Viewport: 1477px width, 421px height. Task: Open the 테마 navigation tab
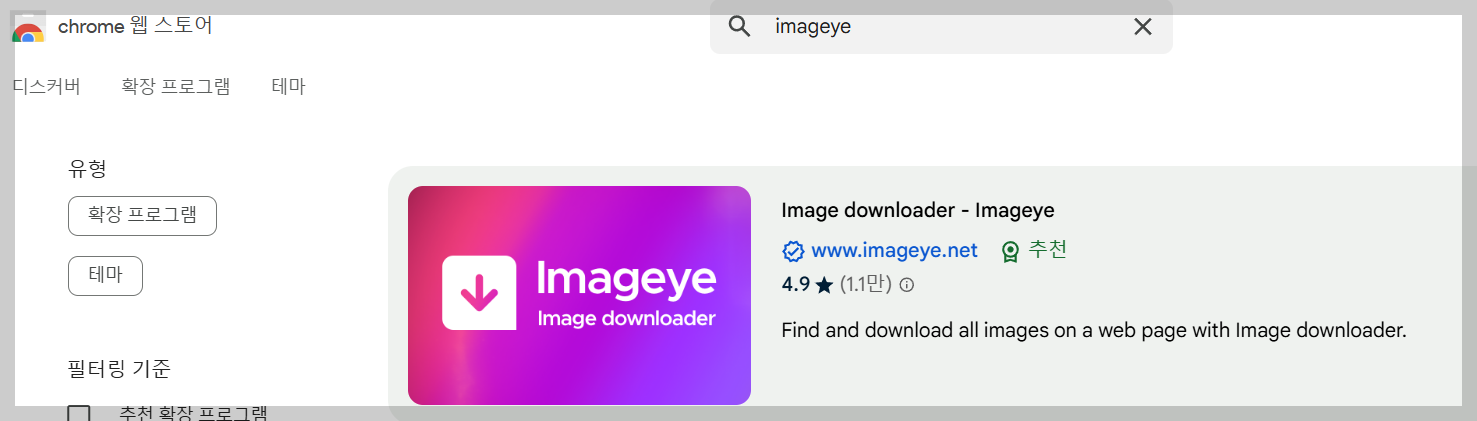click(289, 87)
